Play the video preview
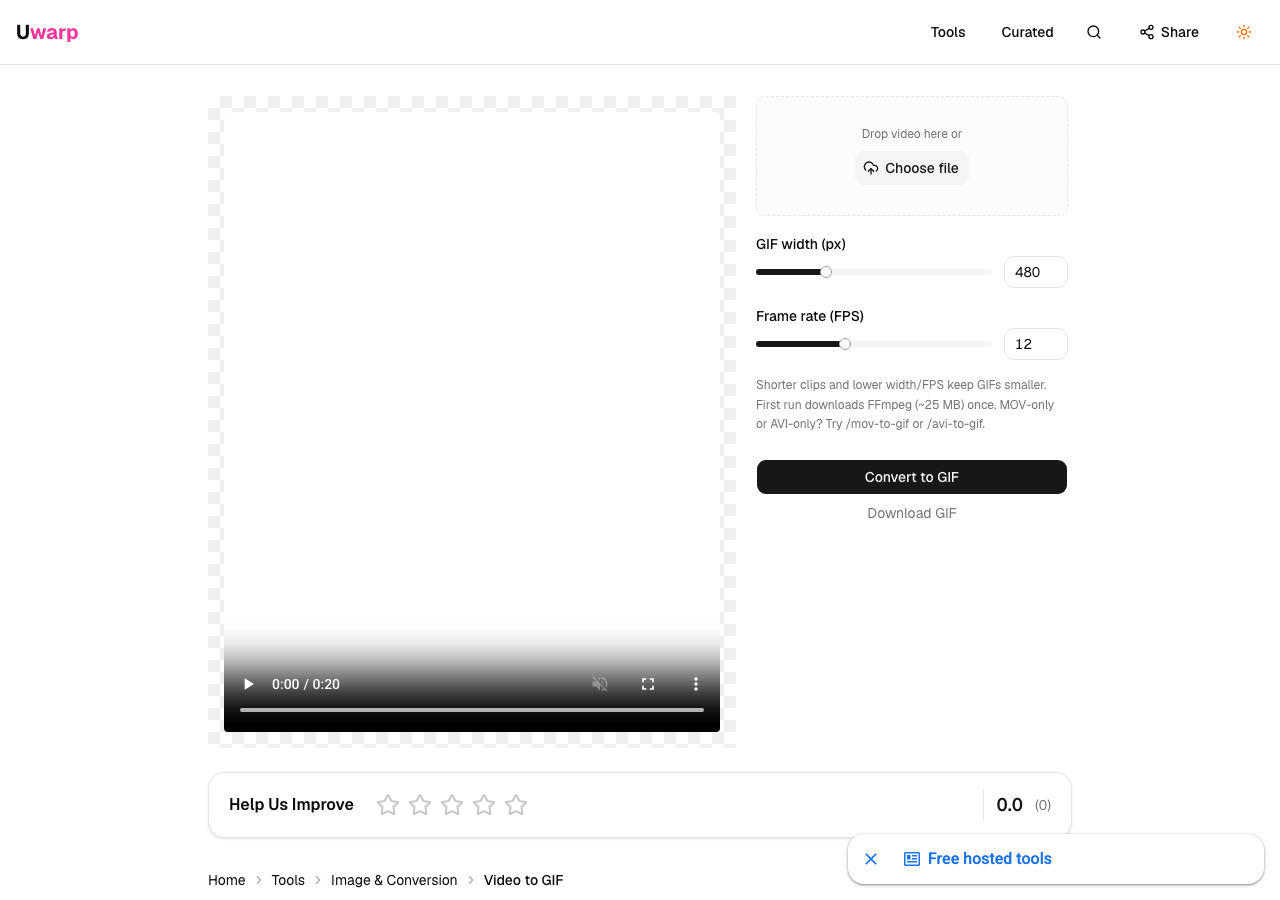The height and width of the screenshot is (900, 1280). tap(249, 684)
